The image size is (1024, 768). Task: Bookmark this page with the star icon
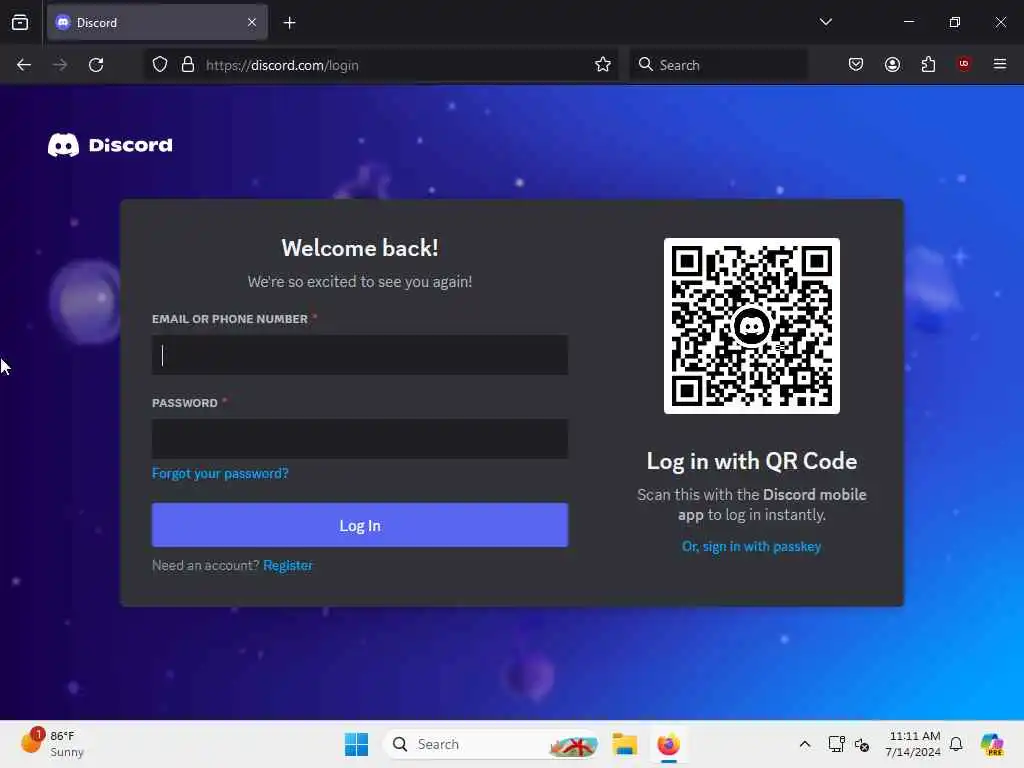click(x=603, y=65)
